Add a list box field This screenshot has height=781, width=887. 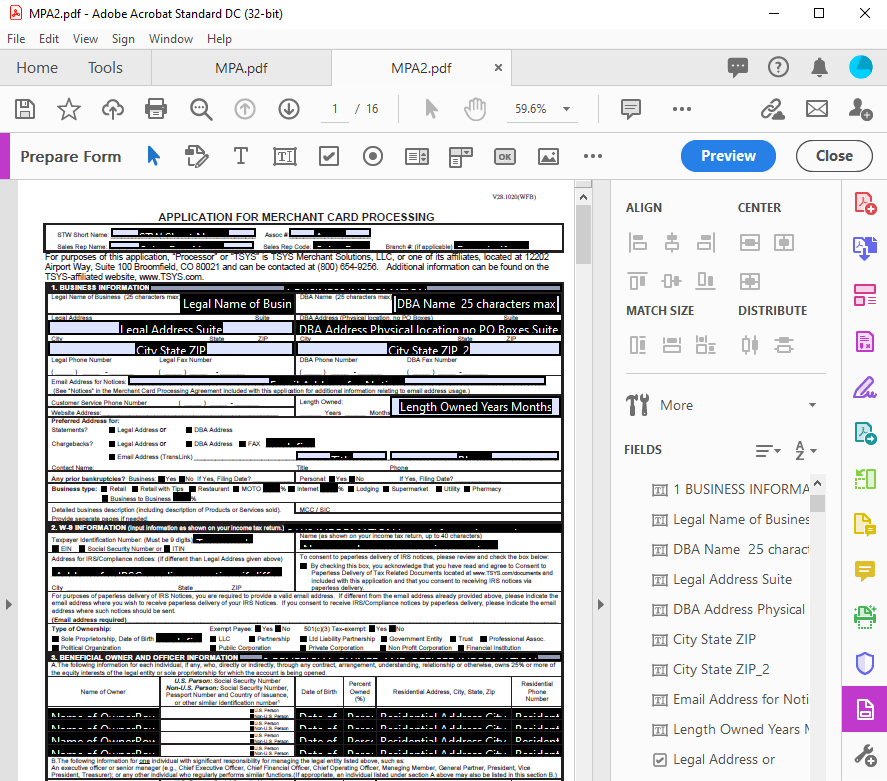coord(417,156)
